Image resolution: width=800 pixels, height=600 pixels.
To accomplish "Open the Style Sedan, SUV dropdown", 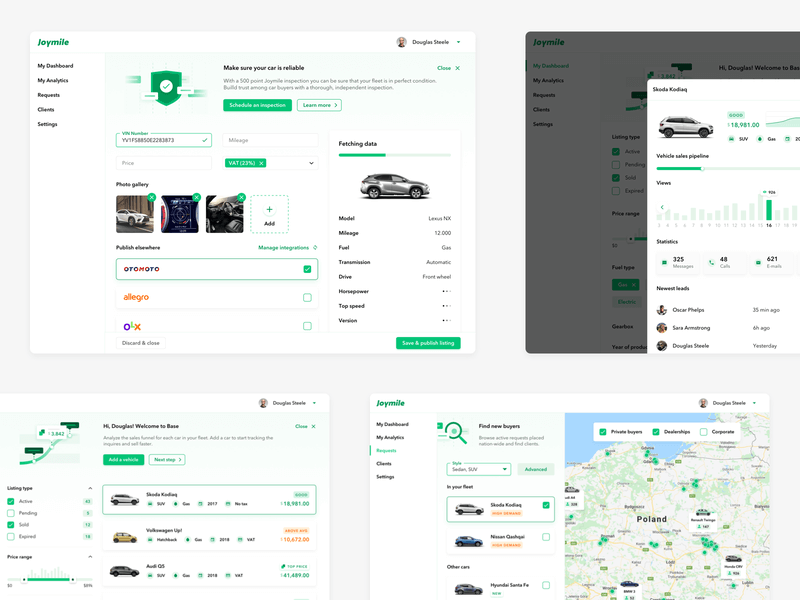I will click(478, 468).
